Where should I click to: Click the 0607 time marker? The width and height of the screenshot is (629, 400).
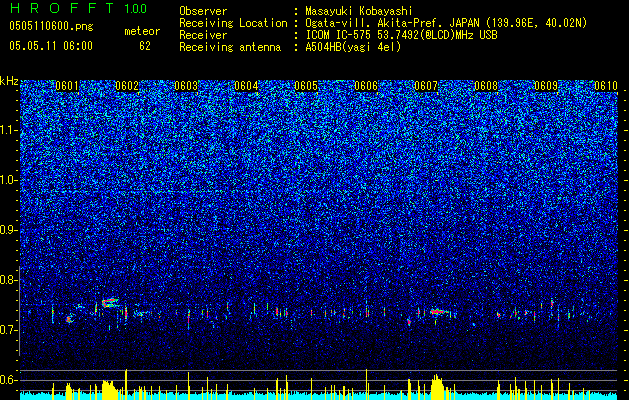[426, 86]
